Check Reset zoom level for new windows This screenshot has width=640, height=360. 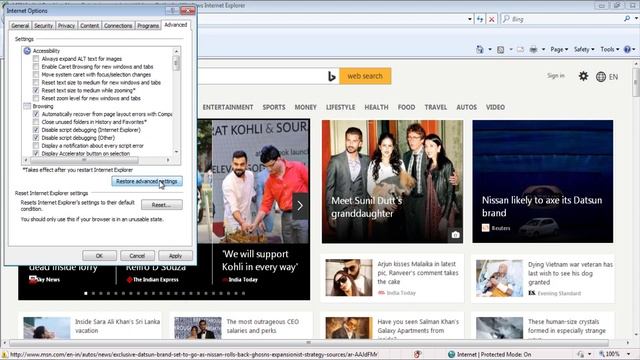coord(36,98)
